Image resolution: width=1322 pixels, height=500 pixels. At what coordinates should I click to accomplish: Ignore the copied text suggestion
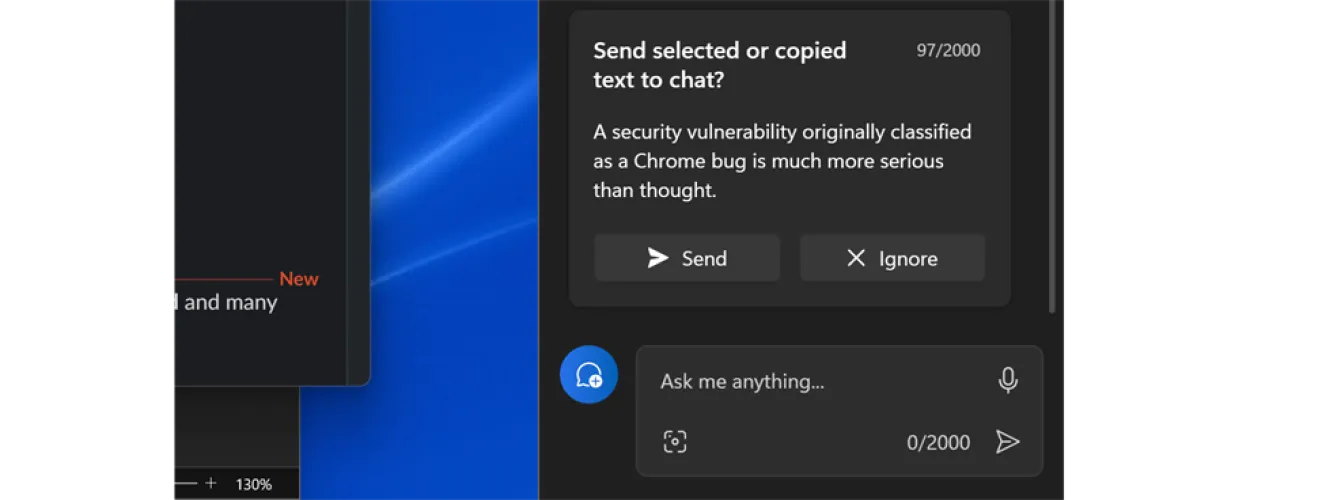point(892,258)
